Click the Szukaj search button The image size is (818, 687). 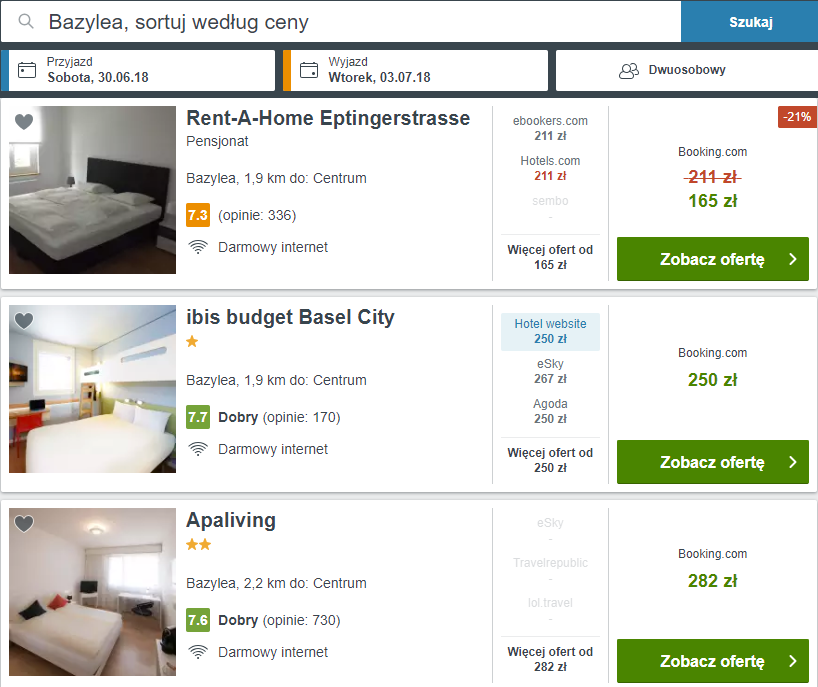tap(750, 21)
